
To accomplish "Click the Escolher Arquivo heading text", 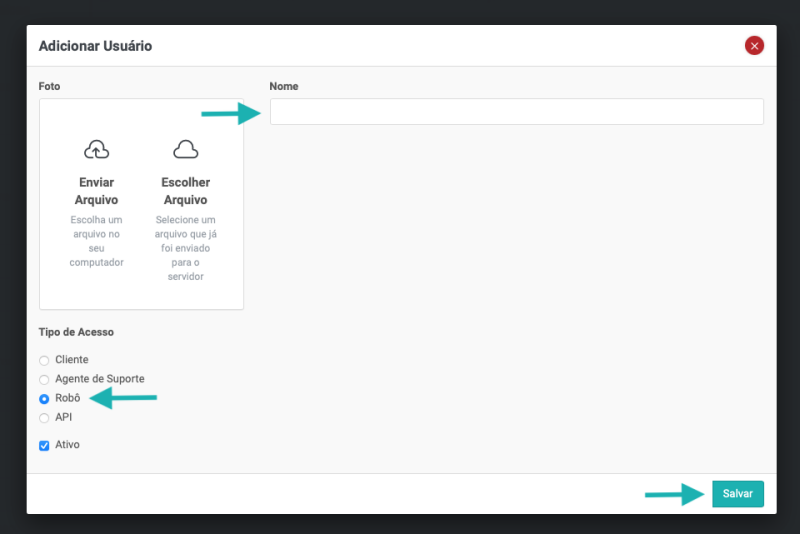I will (185, 191).
